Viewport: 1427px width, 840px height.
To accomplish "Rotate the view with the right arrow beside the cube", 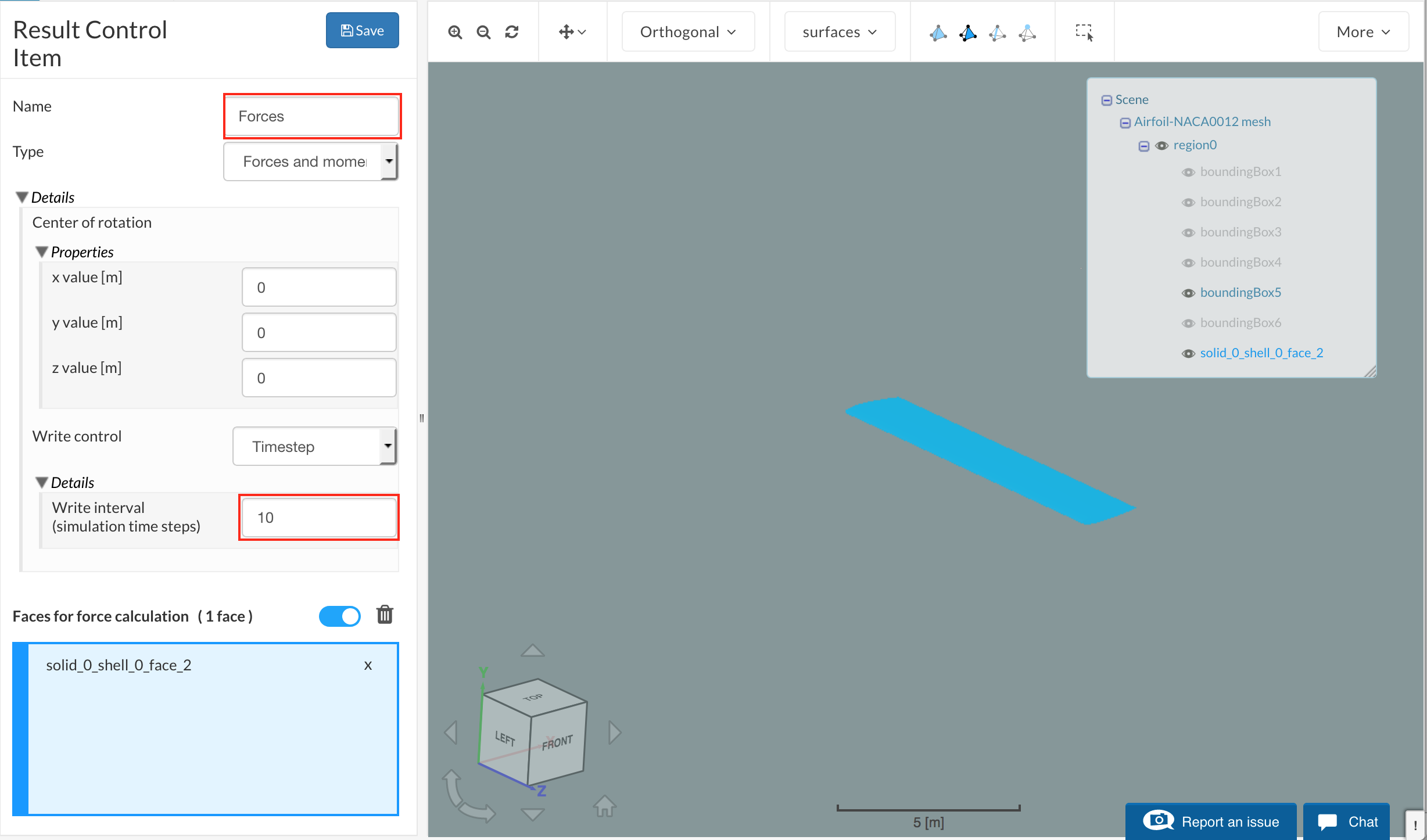I will tap(615, 733).
